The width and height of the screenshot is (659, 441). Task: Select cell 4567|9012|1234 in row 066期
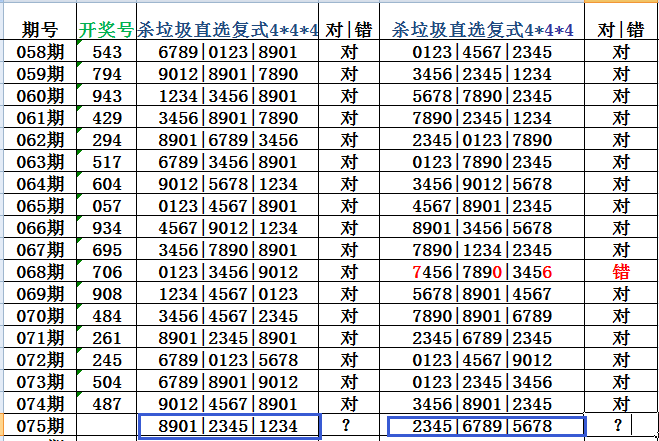(227, 227)
